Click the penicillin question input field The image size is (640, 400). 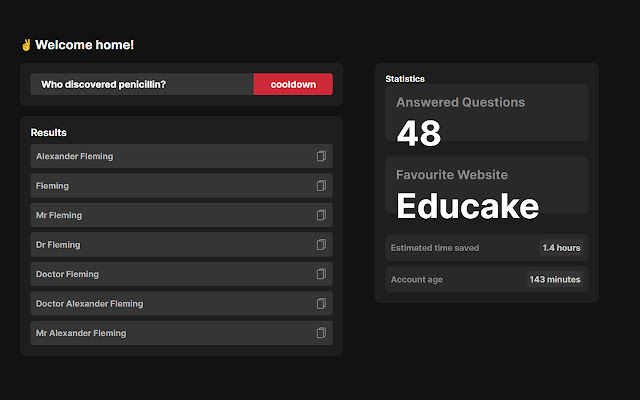point(142,85)
